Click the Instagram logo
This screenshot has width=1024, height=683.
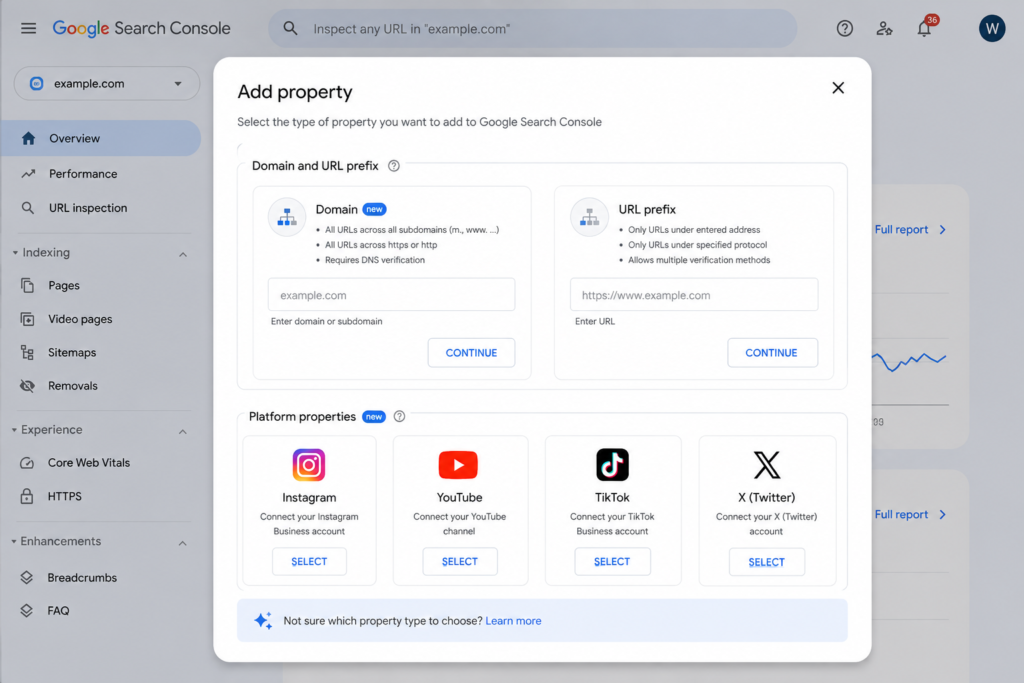coord(309,465)
